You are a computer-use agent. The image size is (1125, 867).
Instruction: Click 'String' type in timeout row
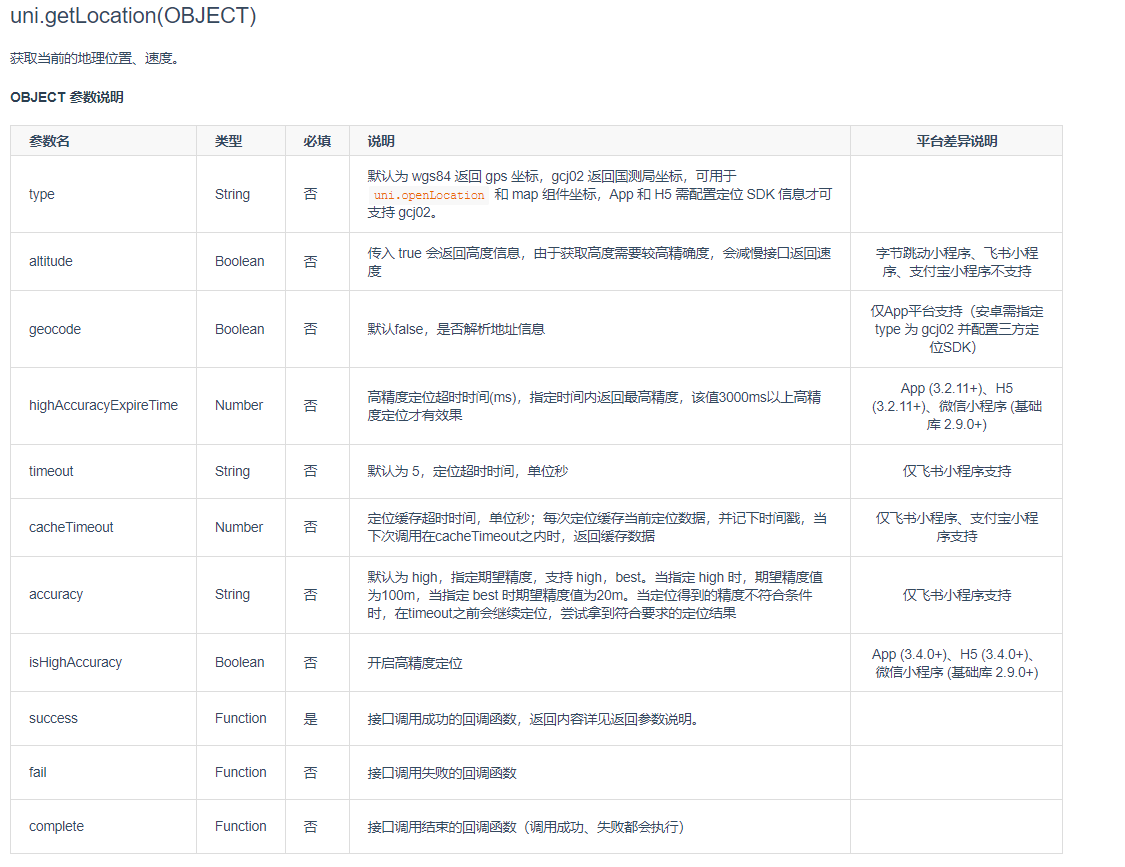pos(232,471)
